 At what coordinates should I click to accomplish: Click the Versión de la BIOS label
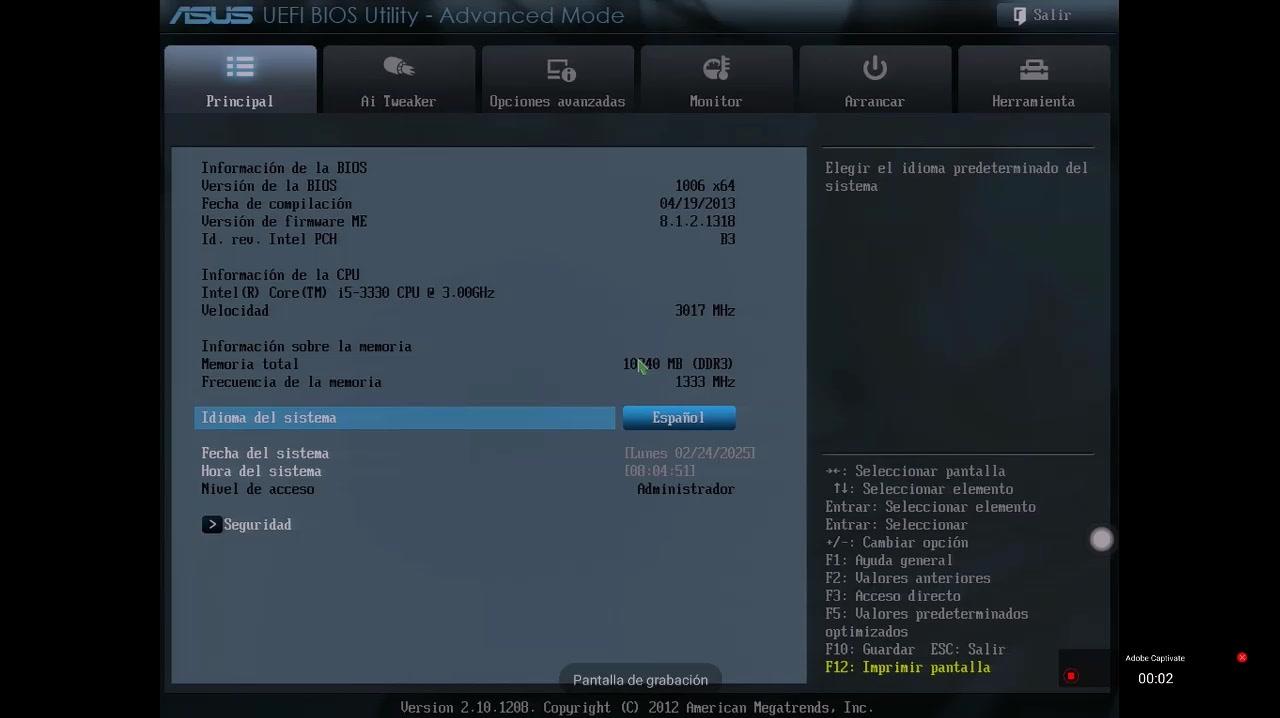269,186
